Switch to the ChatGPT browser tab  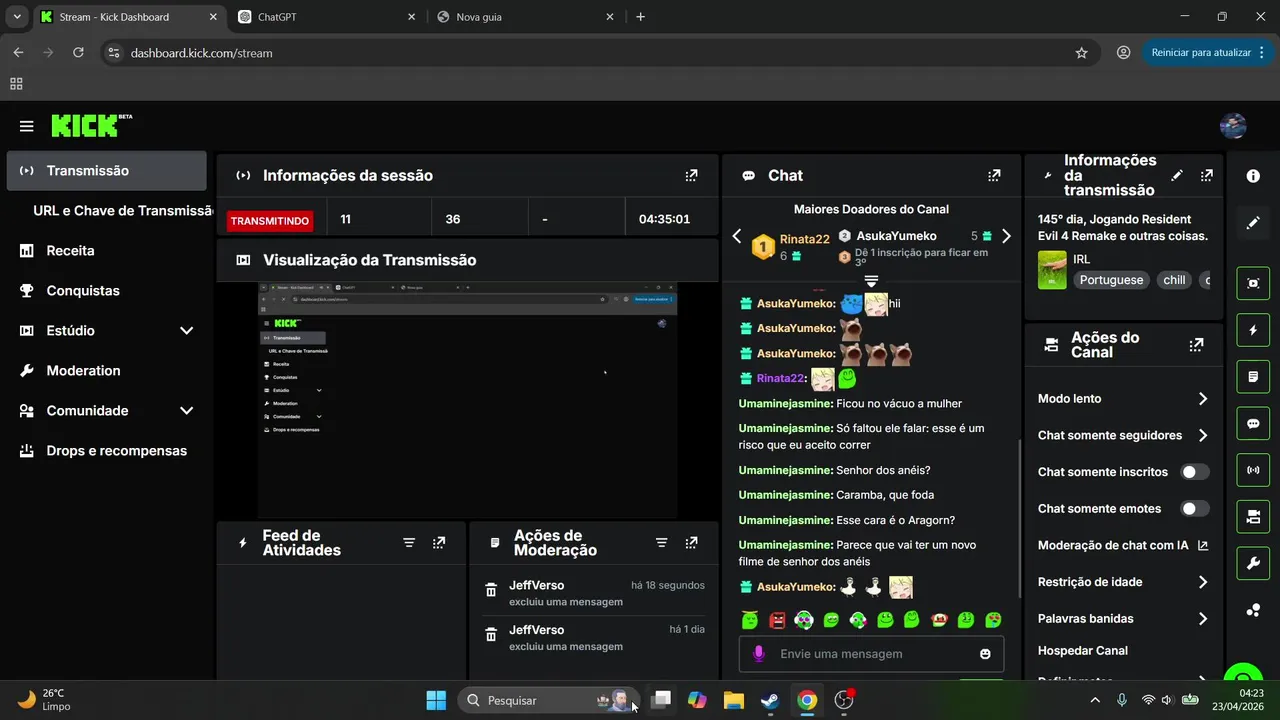[x=327, y=17]
